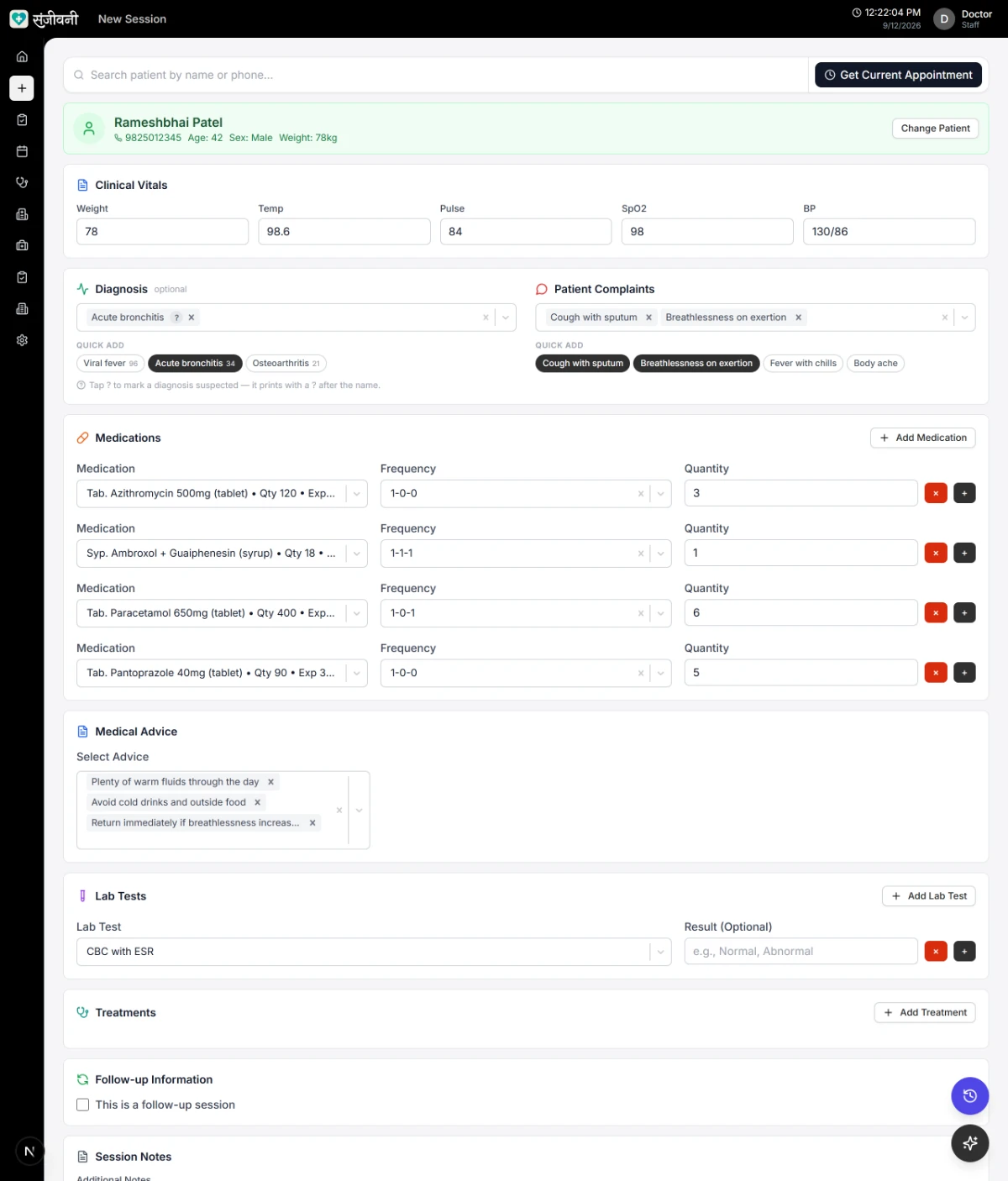The width and height of the screenshot is (1008, 1181).
Task: Remove the 'Avoid cold drinks and outside food' advice
Action: [257, 802]
